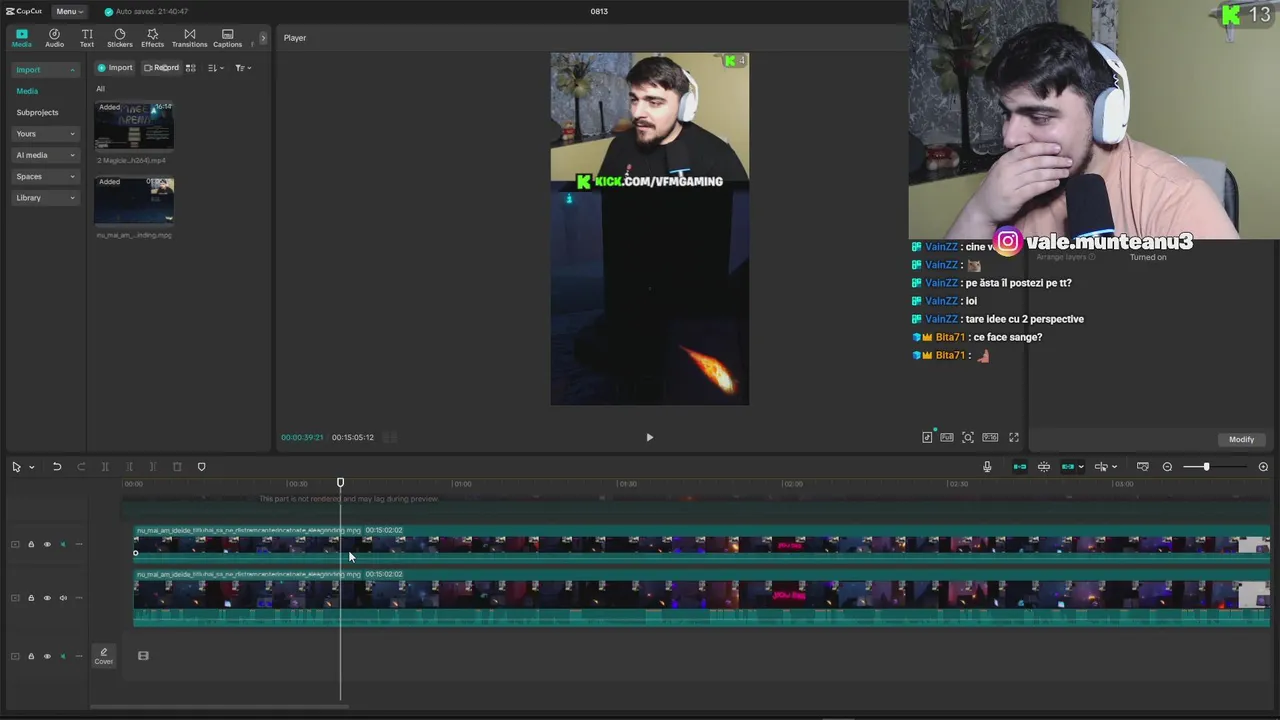The image size is (1280, 720).
Task: Open linkage options dropdown arrow
Action: (x=1081, y=467)
